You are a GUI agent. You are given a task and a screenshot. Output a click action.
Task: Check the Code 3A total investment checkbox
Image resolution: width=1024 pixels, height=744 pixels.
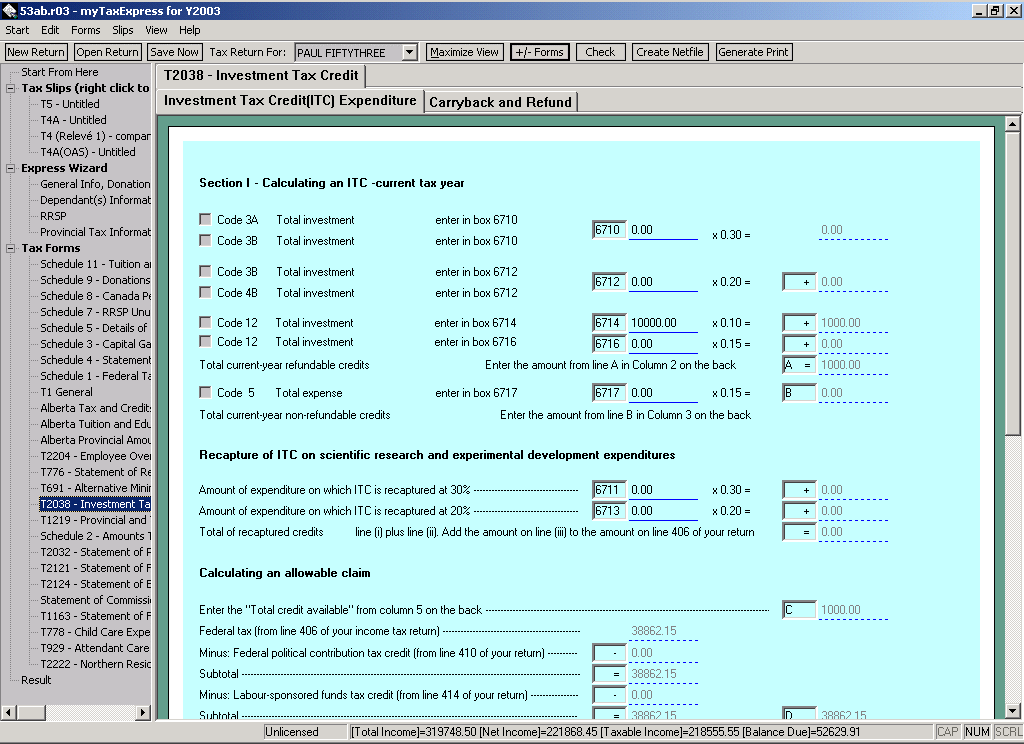[x=205, y=220]
